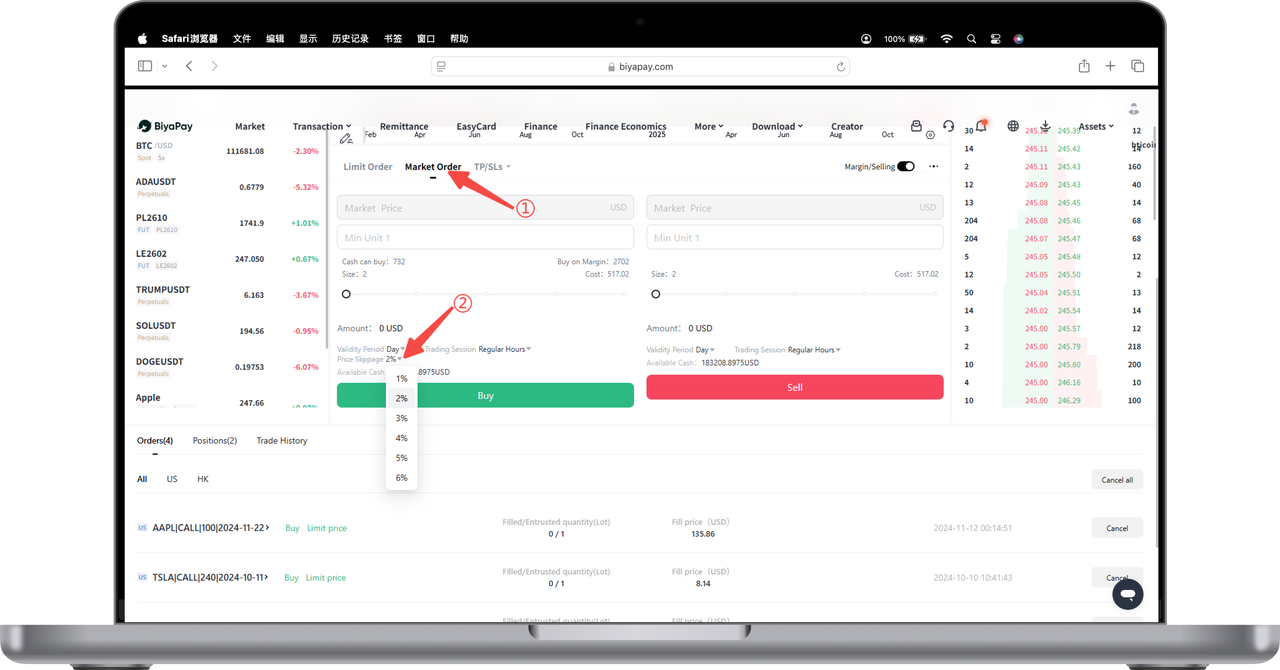The image size is (1280, 670).
Task: Open the Positions(2) tab
Action: (214, 441)
